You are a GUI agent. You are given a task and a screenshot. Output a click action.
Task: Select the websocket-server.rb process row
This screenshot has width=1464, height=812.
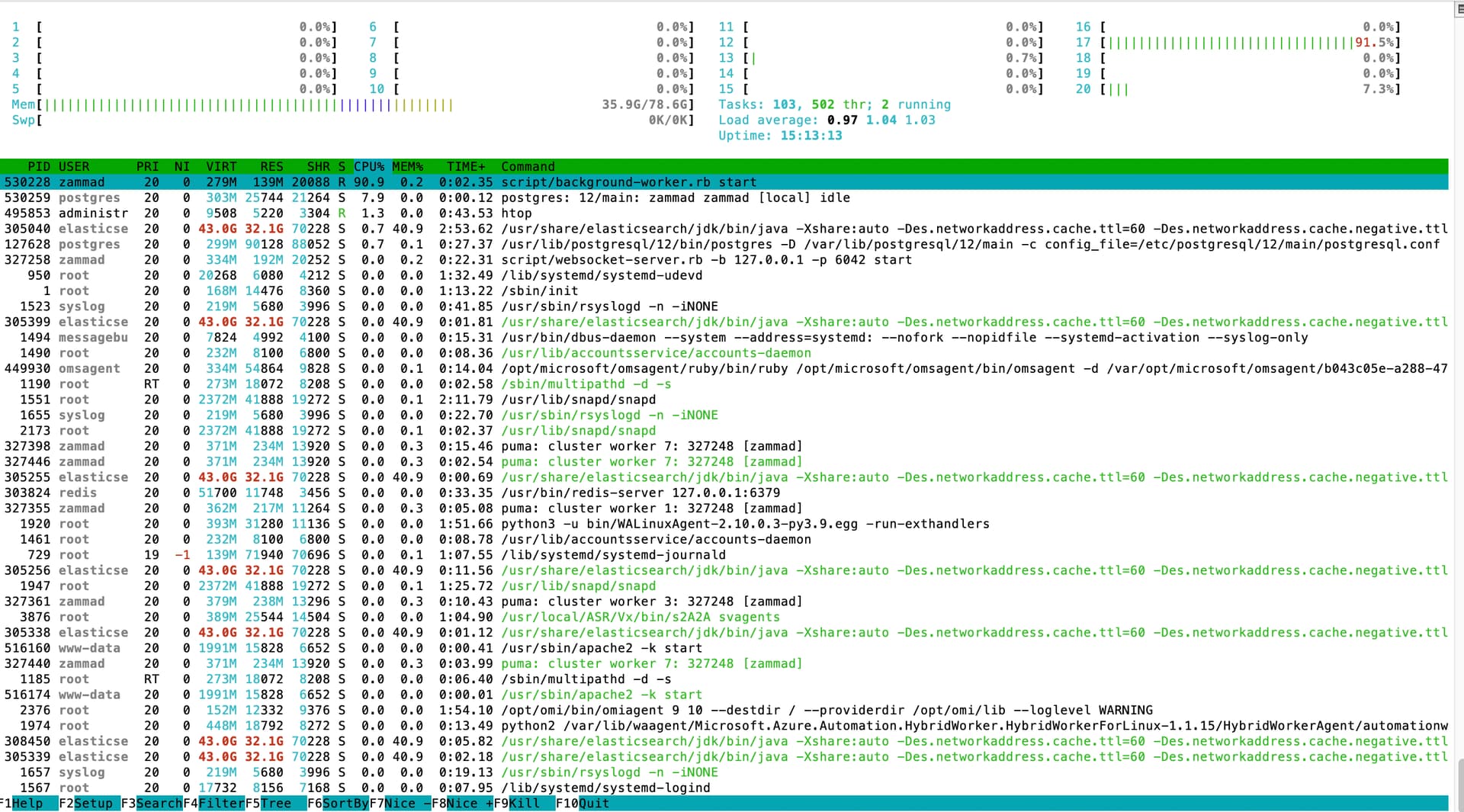724,260
